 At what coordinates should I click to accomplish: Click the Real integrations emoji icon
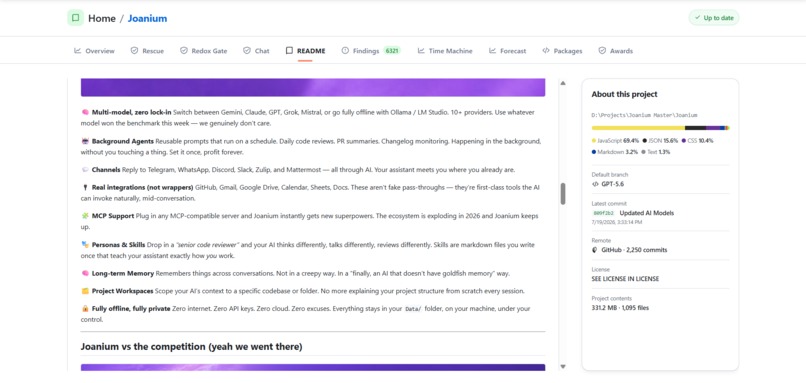85,188
